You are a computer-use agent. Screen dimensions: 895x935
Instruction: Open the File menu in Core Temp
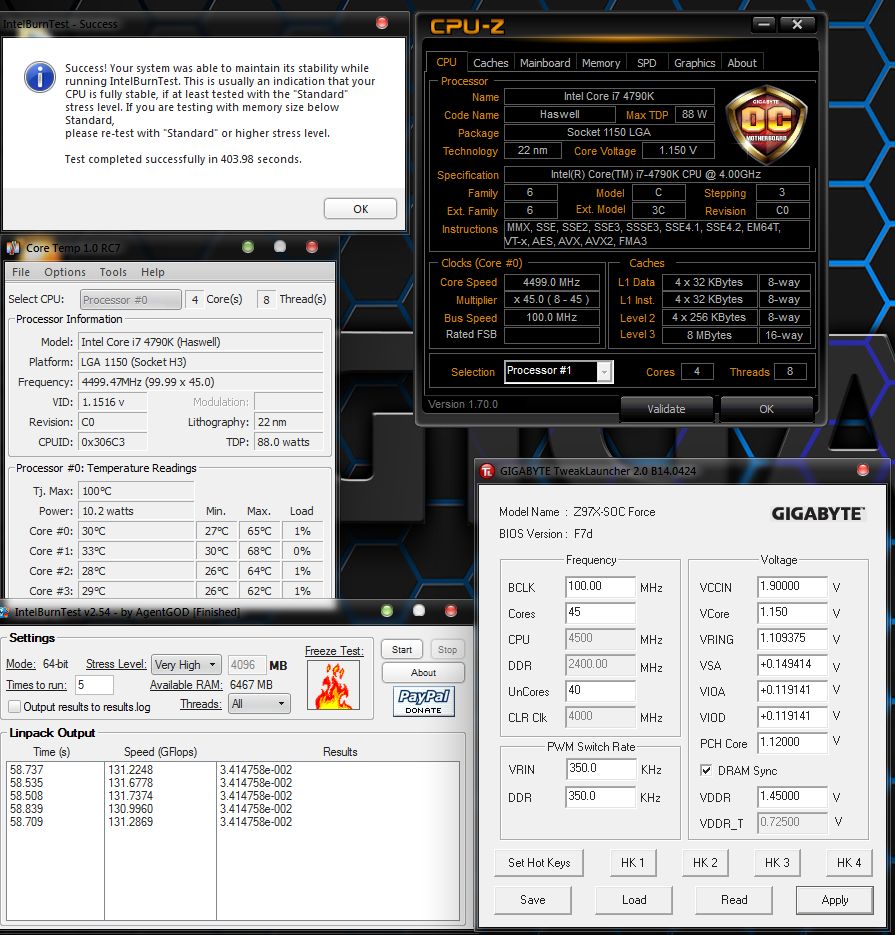[21, 272]
